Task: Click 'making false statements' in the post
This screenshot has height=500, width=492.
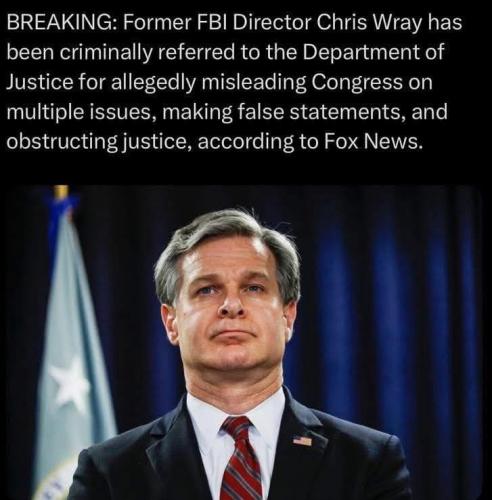Action: 282,112
